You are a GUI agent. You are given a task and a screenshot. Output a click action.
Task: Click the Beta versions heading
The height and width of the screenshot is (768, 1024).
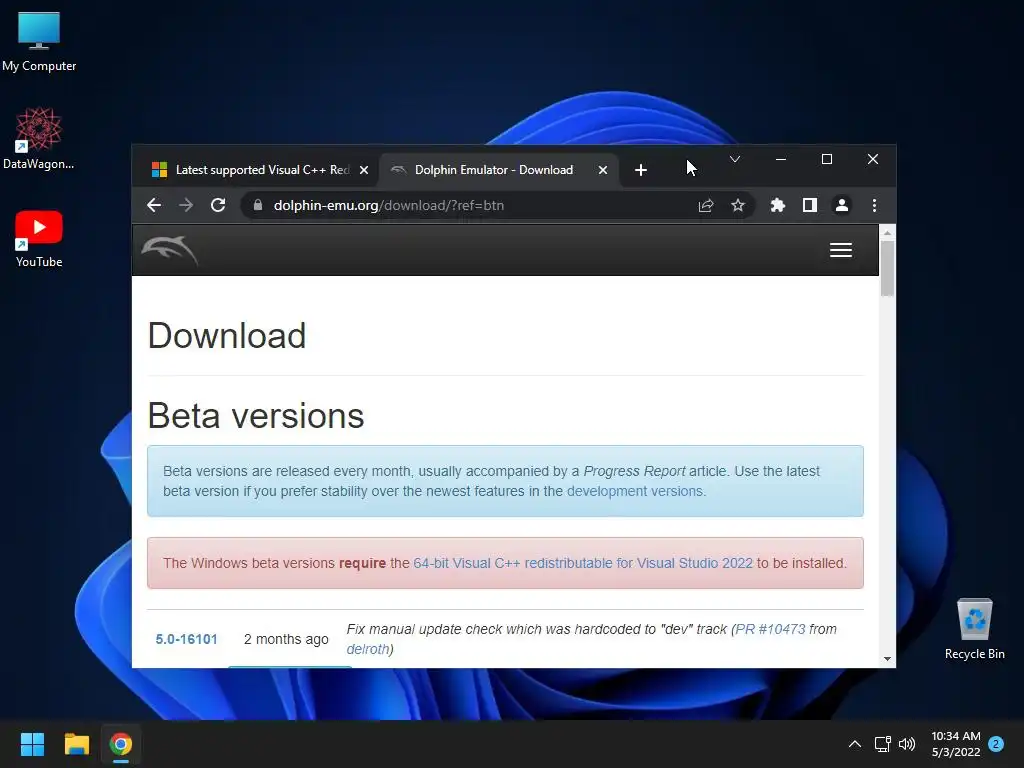click(x=256, y=415)
